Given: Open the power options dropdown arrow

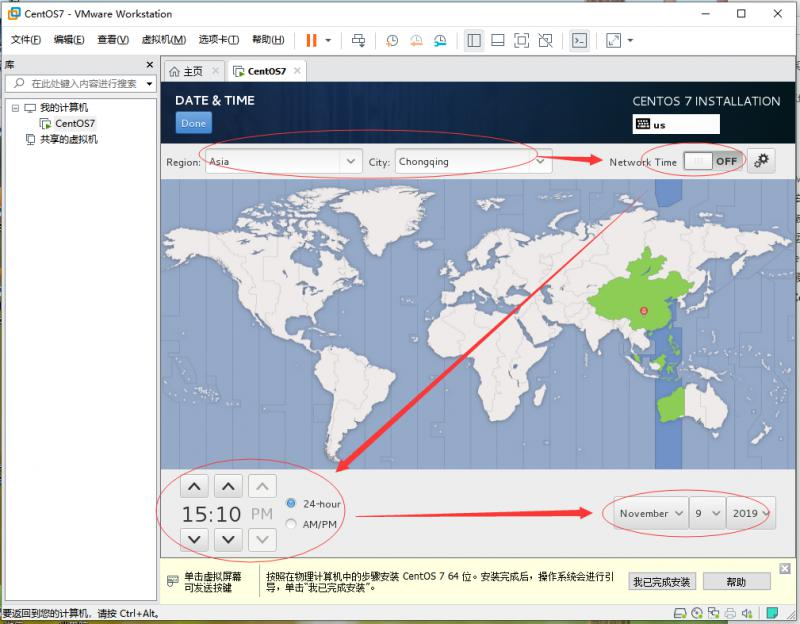Looking at the screenshot, I should pyautogui.click(x=328, y=40).
